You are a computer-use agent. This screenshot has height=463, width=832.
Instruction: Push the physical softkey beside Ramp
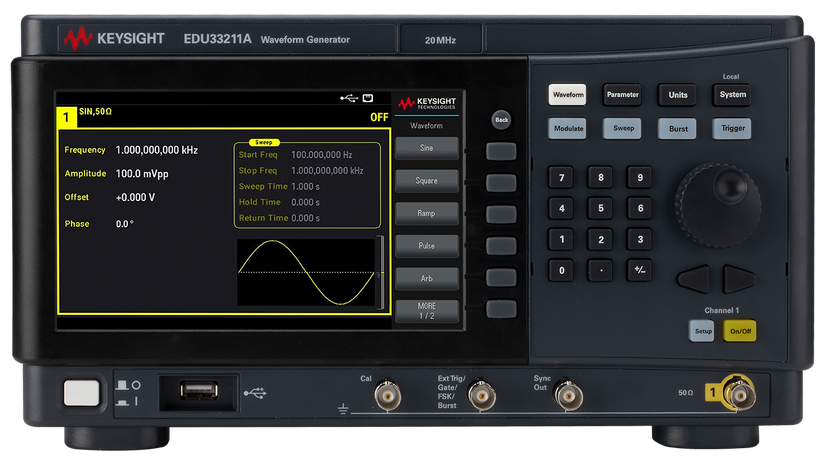501,214
